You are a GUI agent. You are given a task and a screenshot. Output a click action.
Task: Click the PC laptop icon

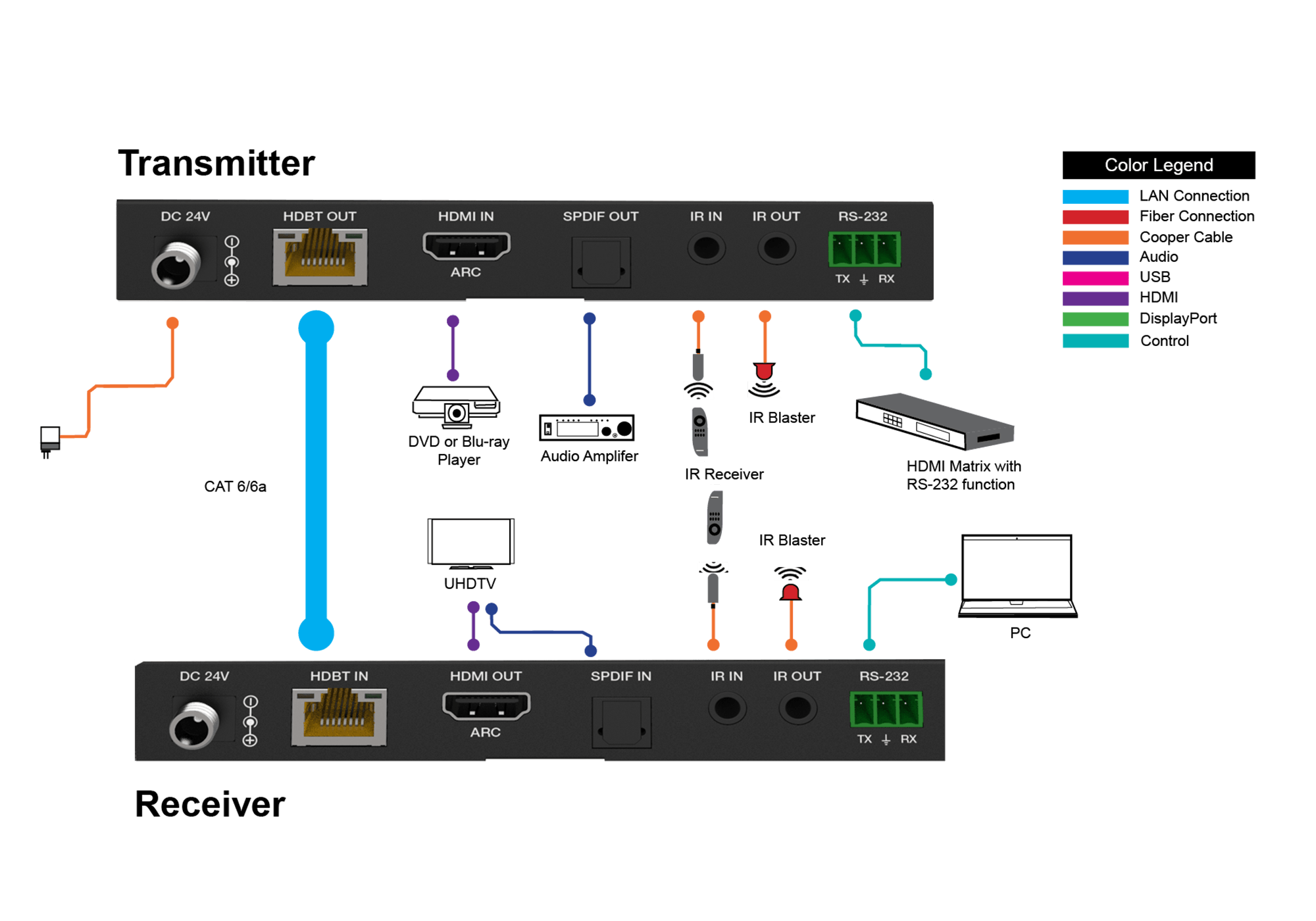[1017, 576]
